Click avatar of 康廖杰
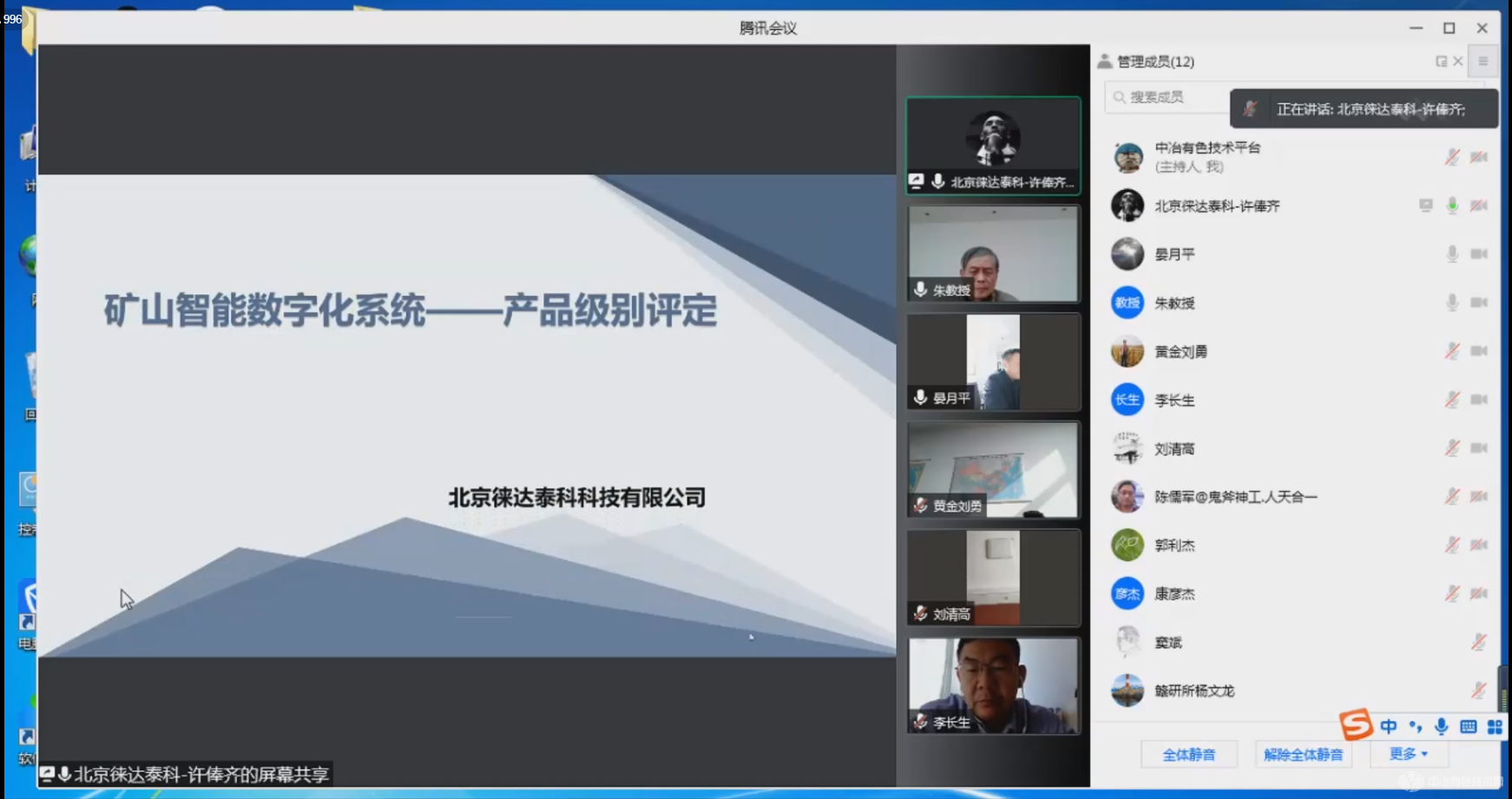The image size is (1512, 799). coord(1127,593)
